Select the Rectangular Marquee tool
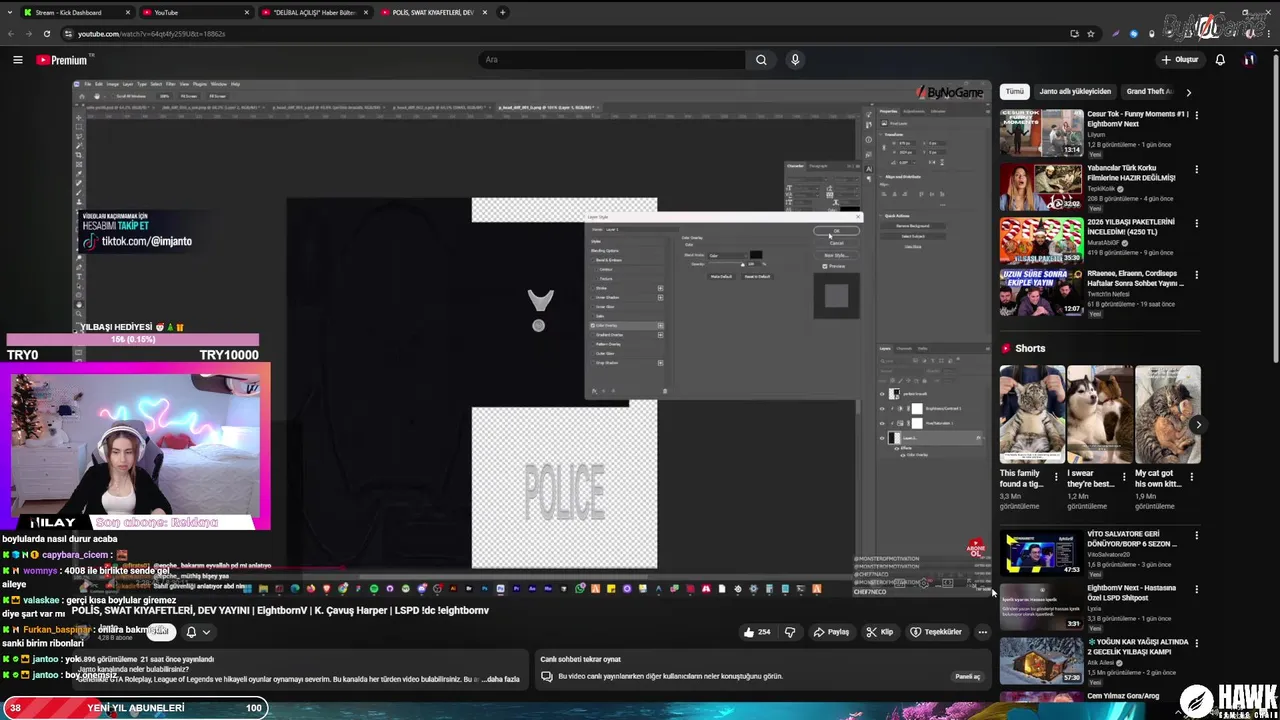The height and width of the screenshot is (720, 1280). pos(79,127)
